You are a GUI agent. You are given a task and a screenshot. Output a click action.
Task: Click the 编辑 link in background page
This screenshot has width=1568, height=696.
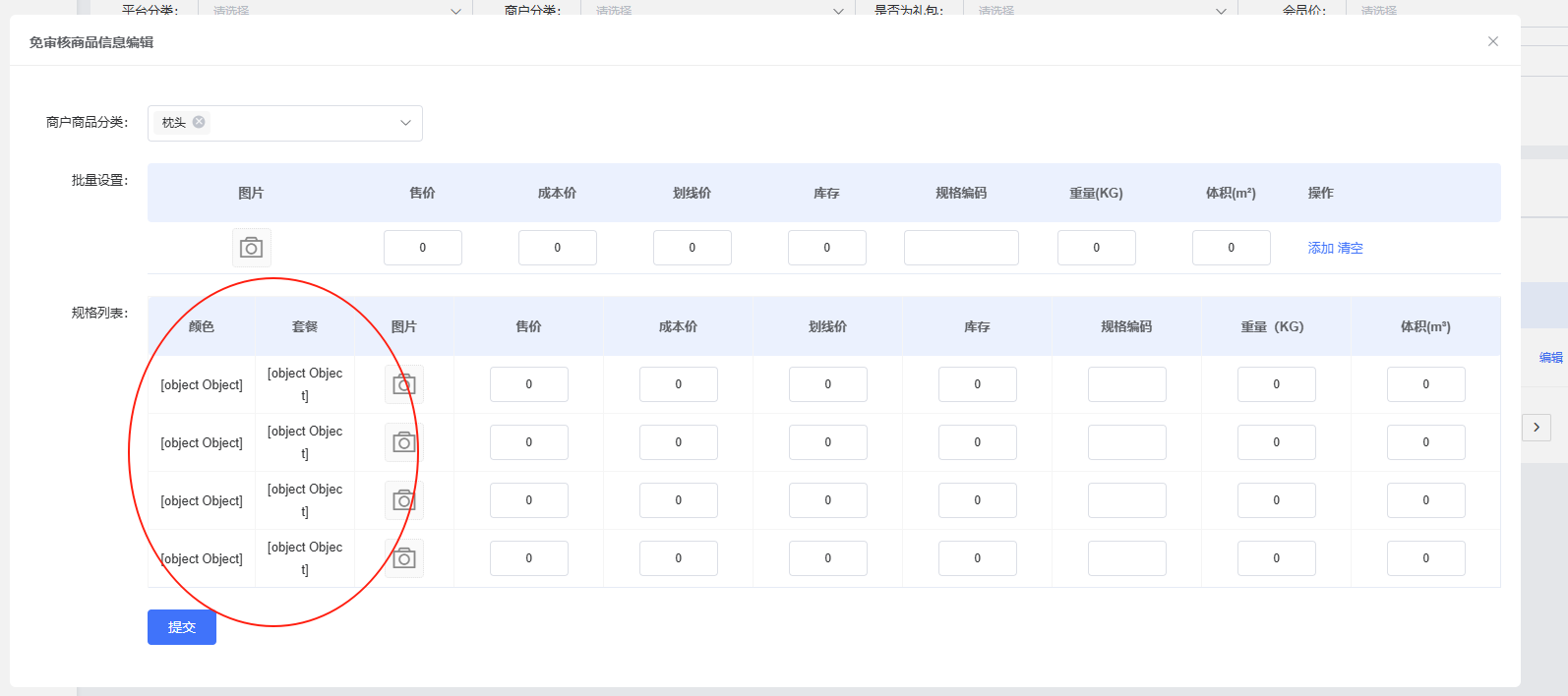(1551, 358)
